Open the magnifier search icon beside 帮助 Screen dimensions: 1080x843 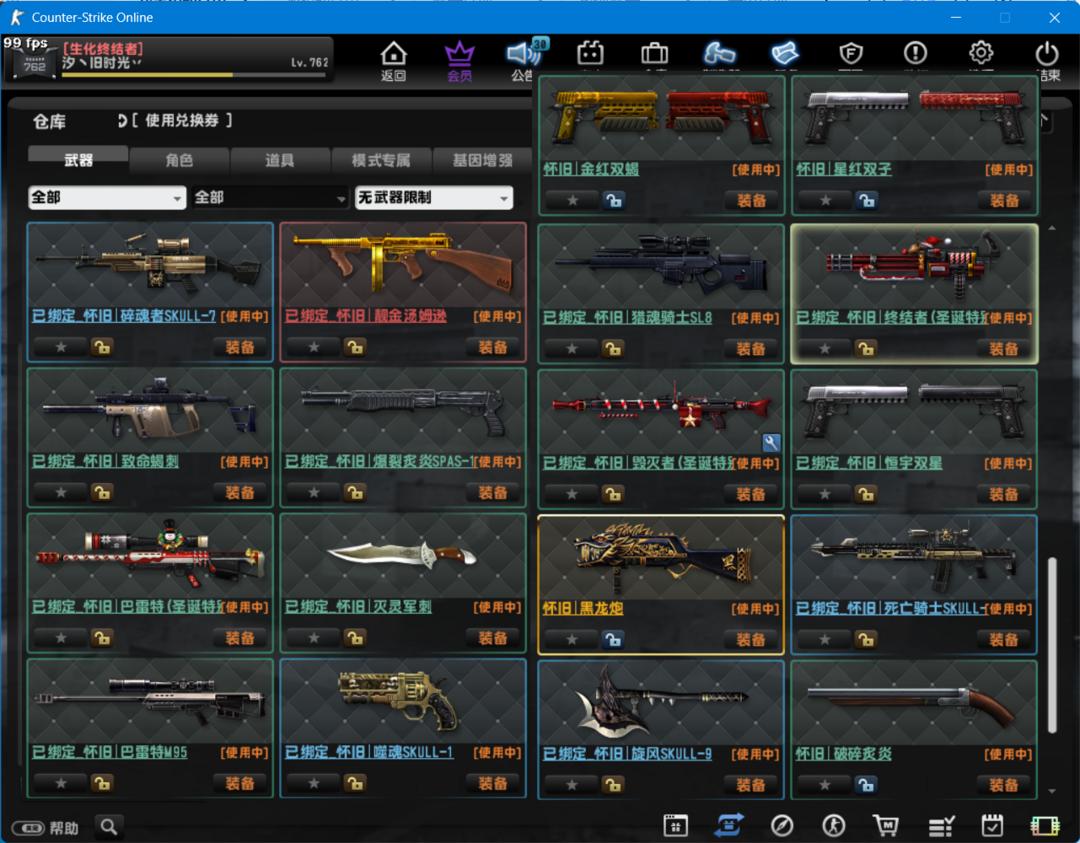109,826
